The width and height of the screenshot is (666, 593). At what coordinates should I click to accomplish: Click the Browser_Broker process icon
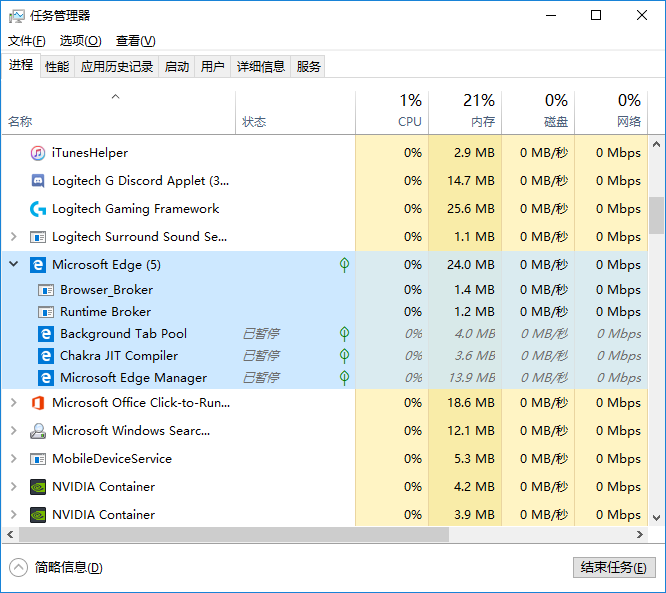(x=46, y=290)
